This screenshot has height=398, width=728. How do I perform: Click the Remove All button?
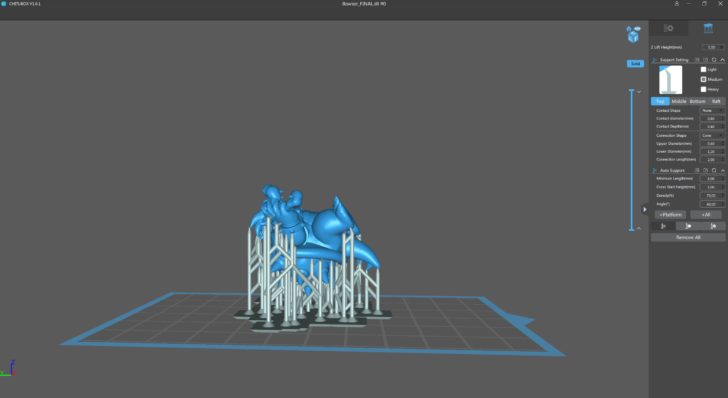pyautogui.click(x=688, y=237)
